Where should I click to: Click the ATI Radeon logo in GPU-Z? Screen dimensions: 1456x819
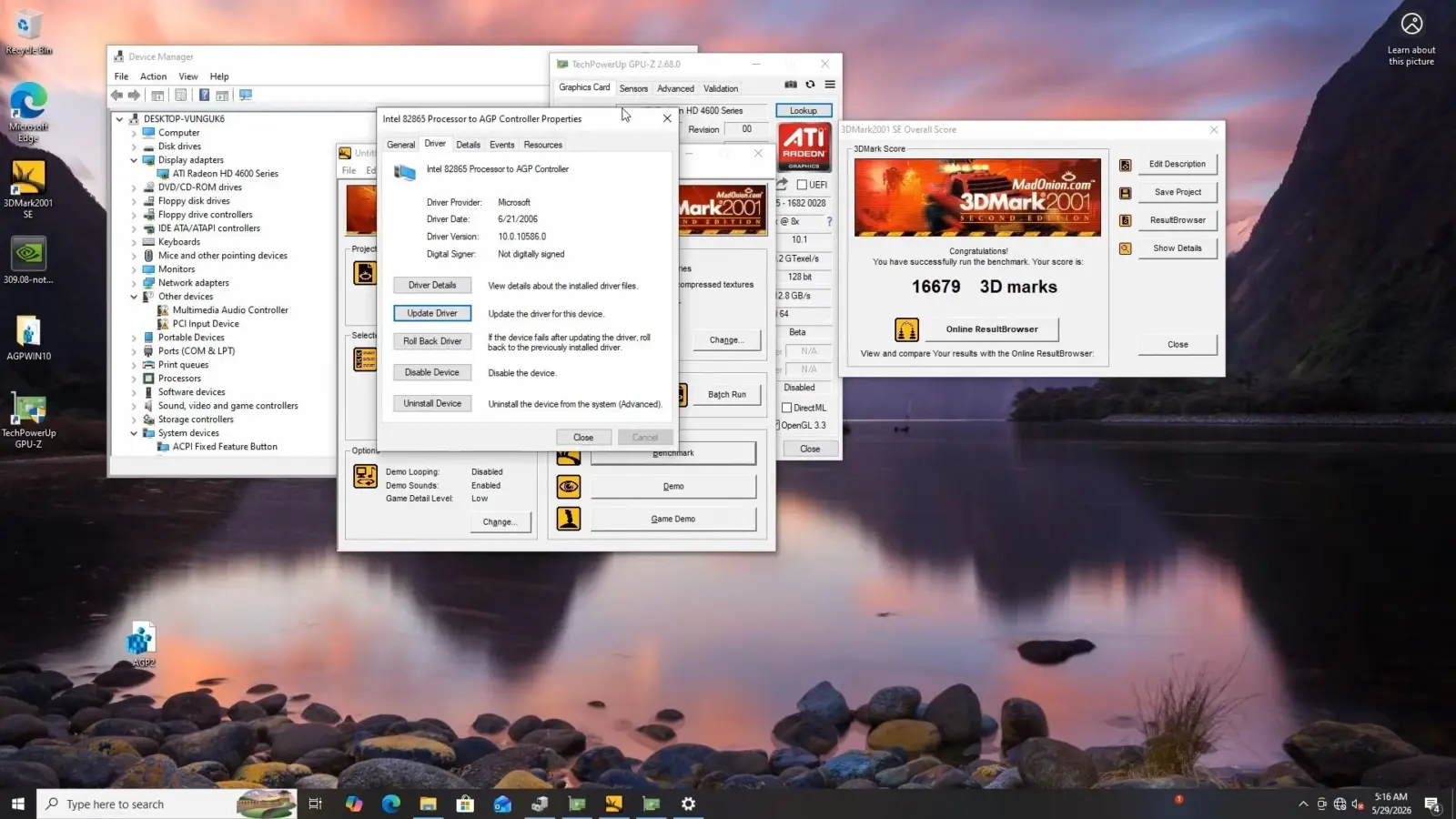coord(804,147)
